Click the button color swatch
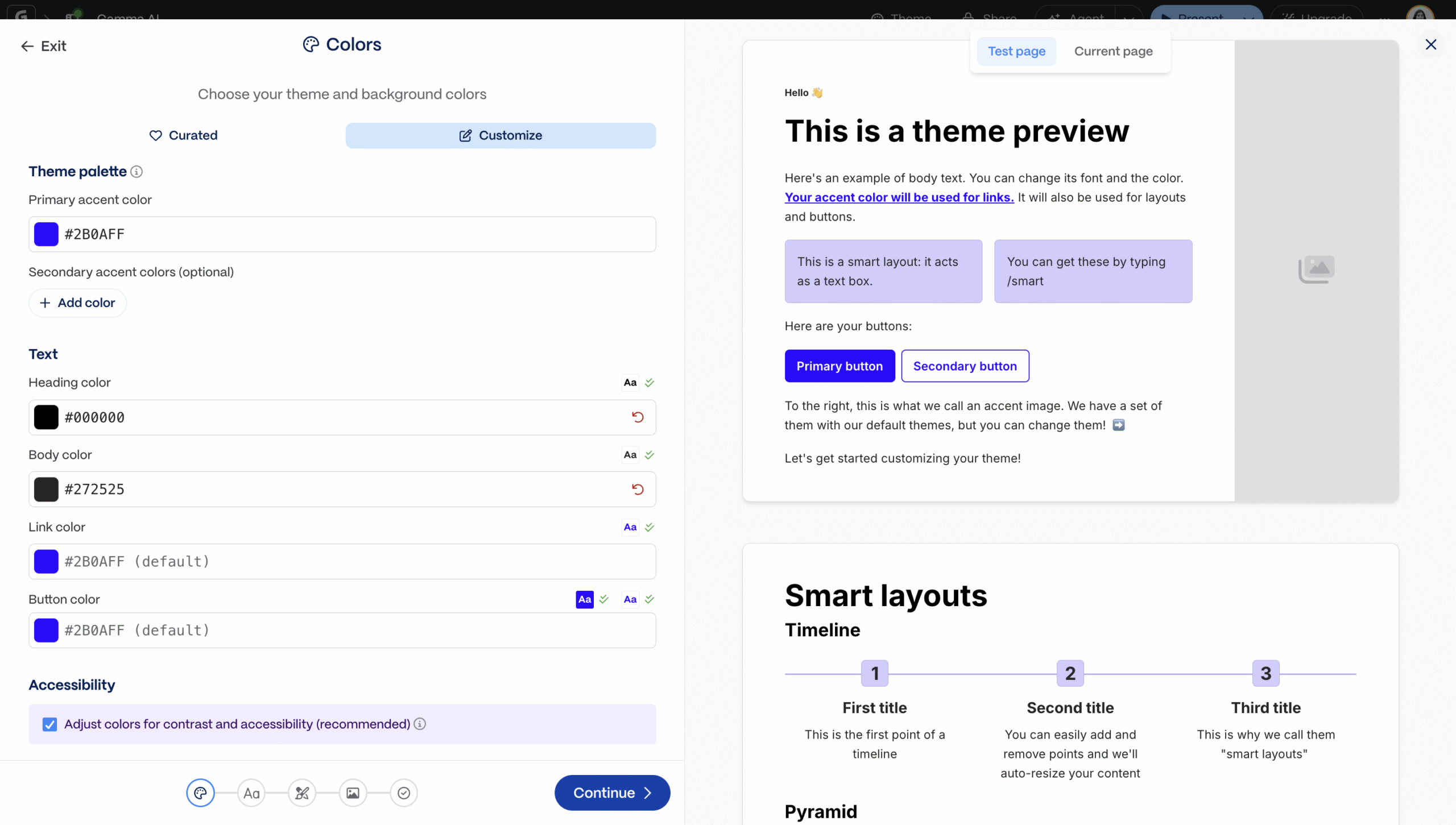This screenshot has width=1456, height=825. point(46,631)
